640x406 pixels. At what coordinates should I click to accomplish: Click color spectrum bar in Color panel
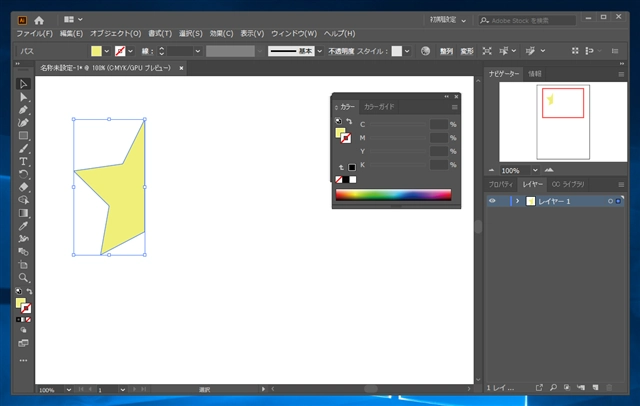coord(393,195)
